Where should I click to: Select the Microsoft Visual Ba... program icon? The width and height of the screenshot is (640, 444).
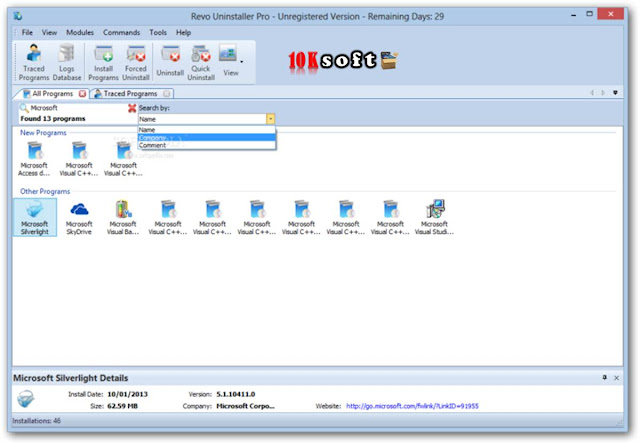123,218
